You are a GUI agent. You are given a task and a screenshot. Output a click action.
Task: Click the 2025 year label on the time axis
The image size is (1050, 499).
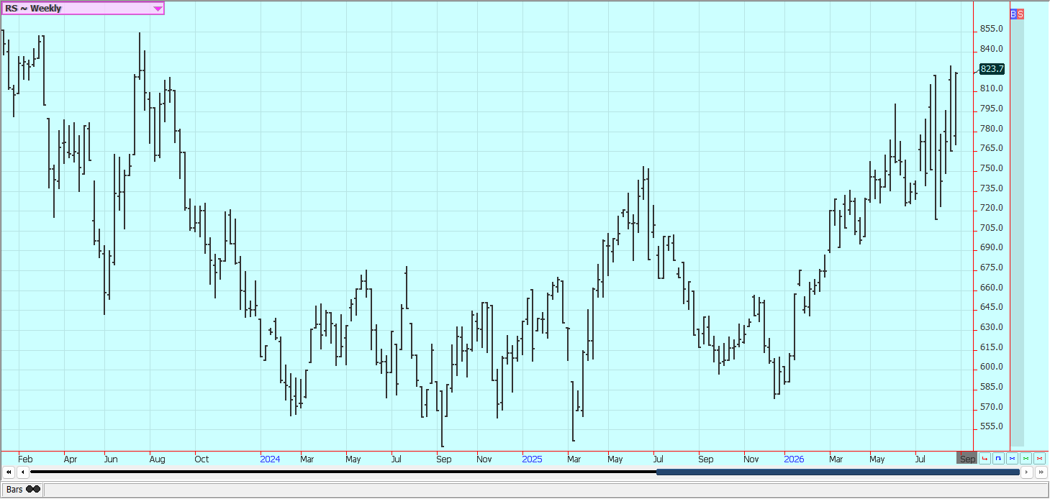pyautogui.click(x=532, y=459)
